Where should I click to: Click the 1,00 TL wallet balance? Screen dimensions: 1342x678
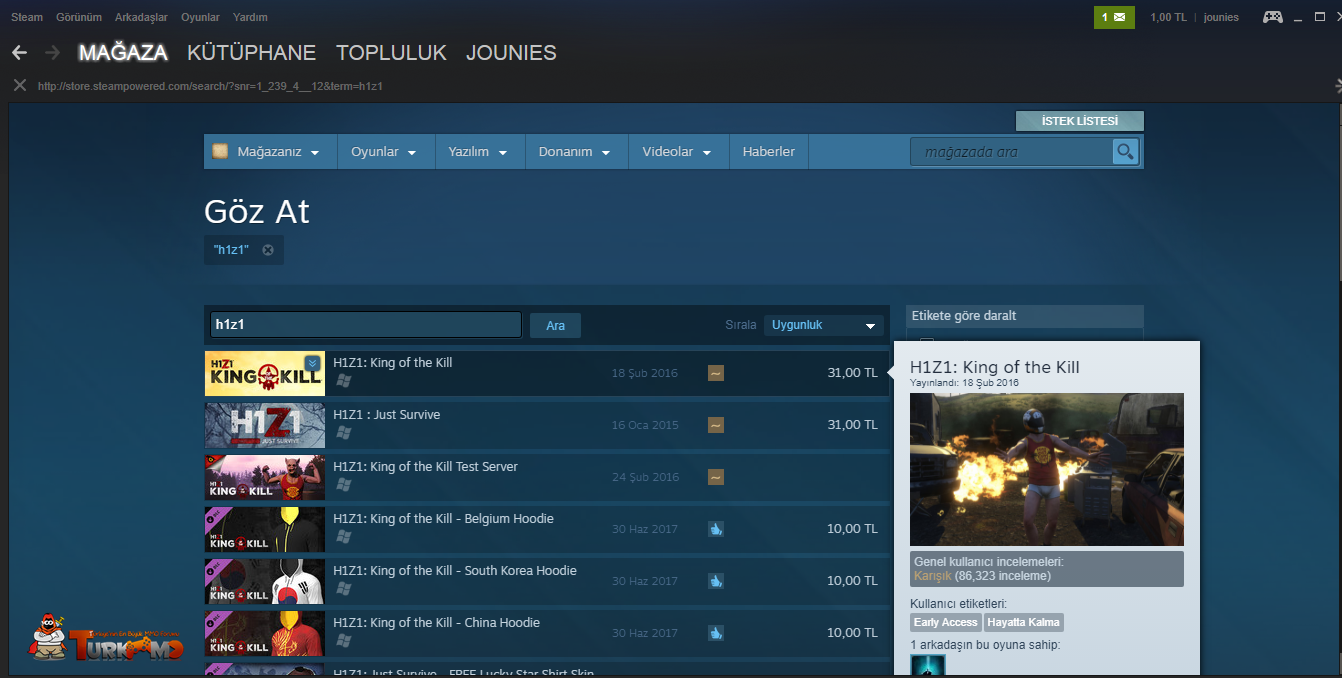tap(1168, 17)
